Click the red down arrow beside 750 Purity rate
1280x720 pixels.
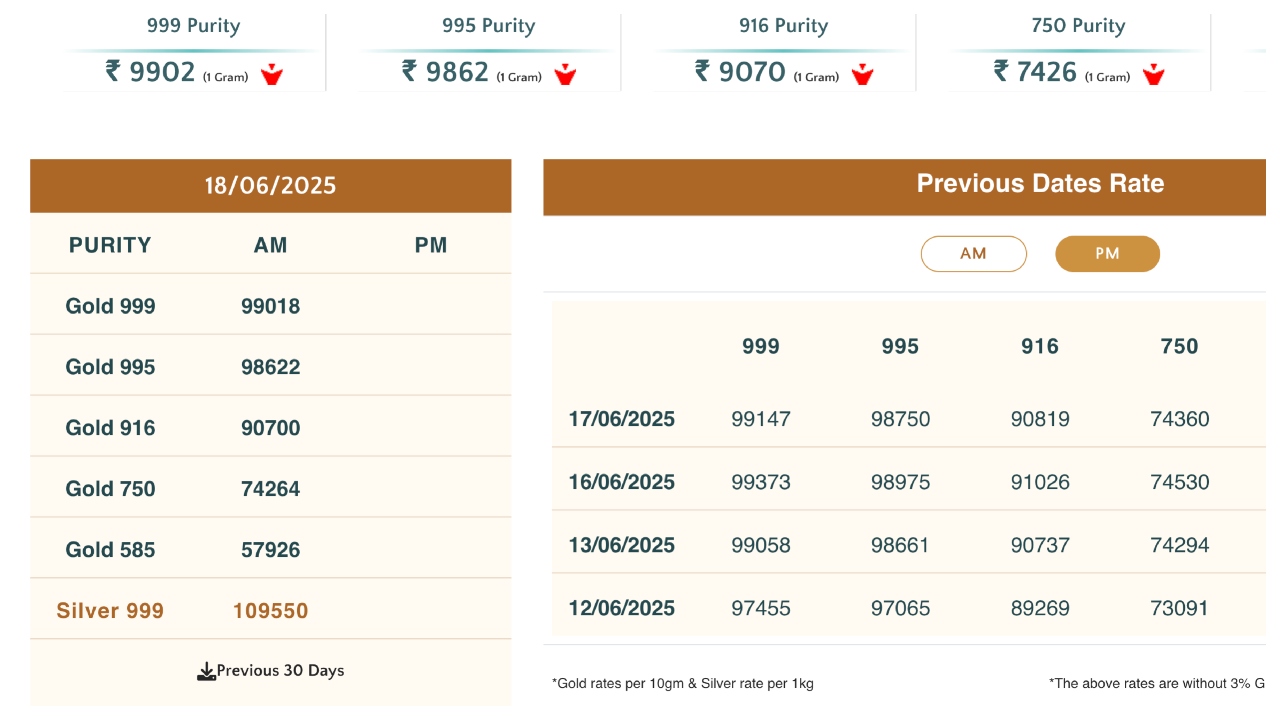tap(1154, 74)
